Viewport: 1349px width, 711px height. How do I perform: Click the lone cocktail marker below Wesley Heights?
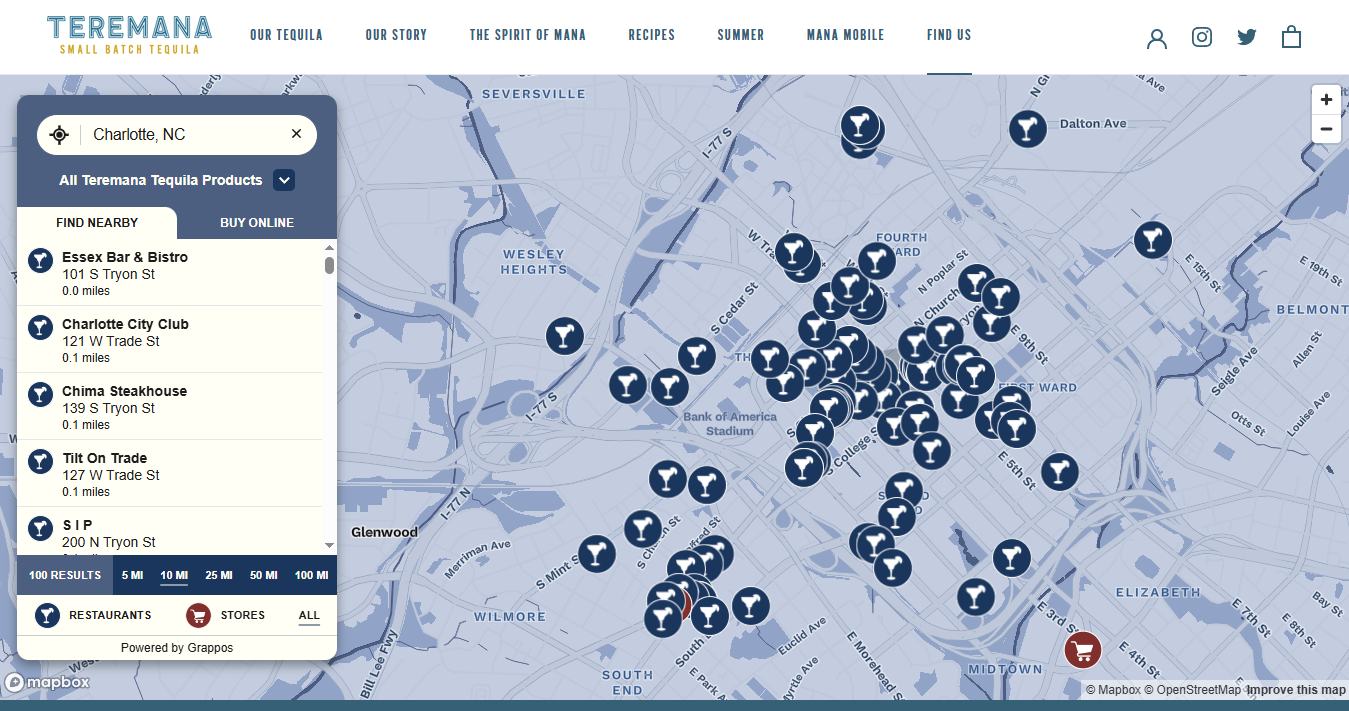click(564, 335)
